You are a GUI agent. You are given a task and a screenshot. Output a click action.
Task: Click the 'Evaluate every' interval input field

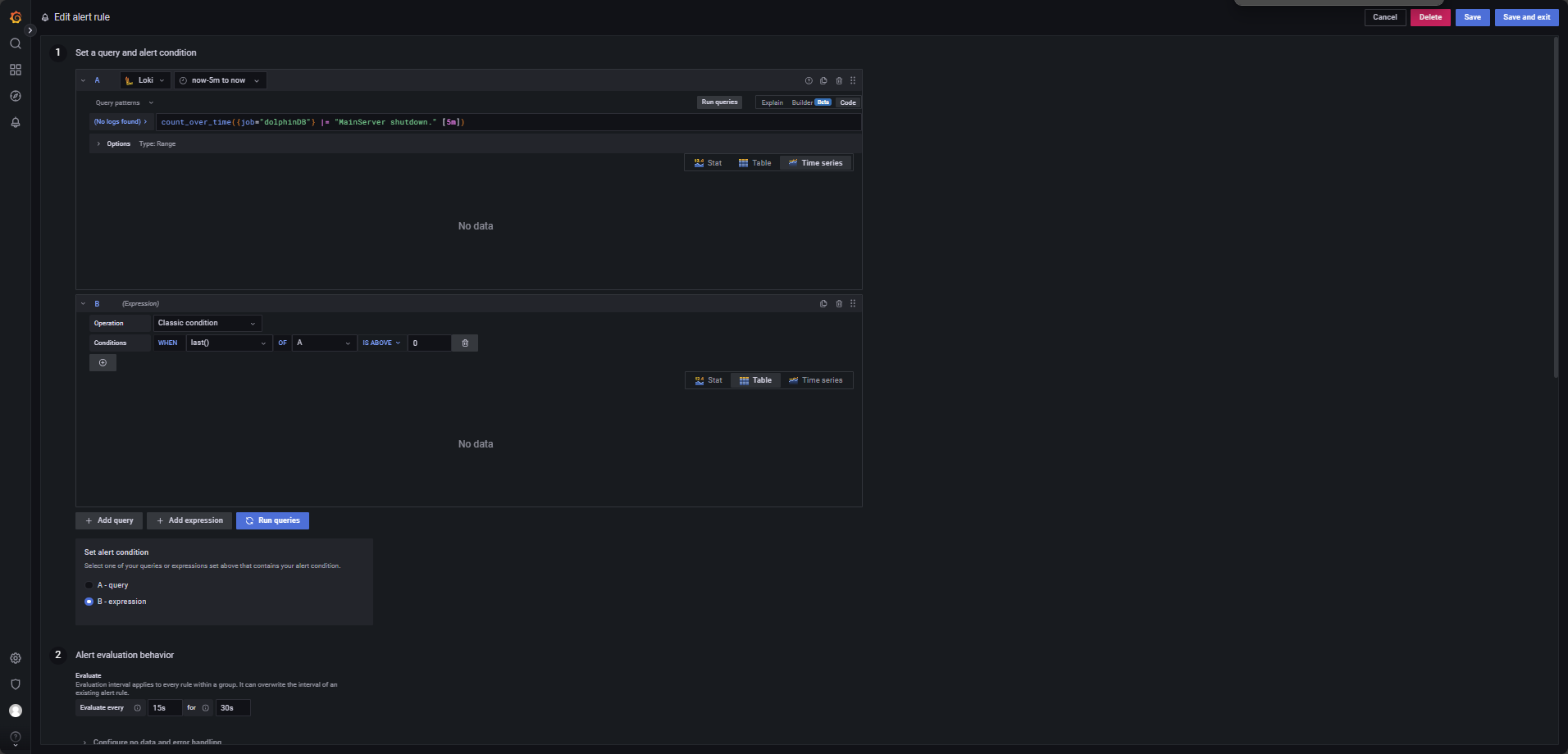164,708
